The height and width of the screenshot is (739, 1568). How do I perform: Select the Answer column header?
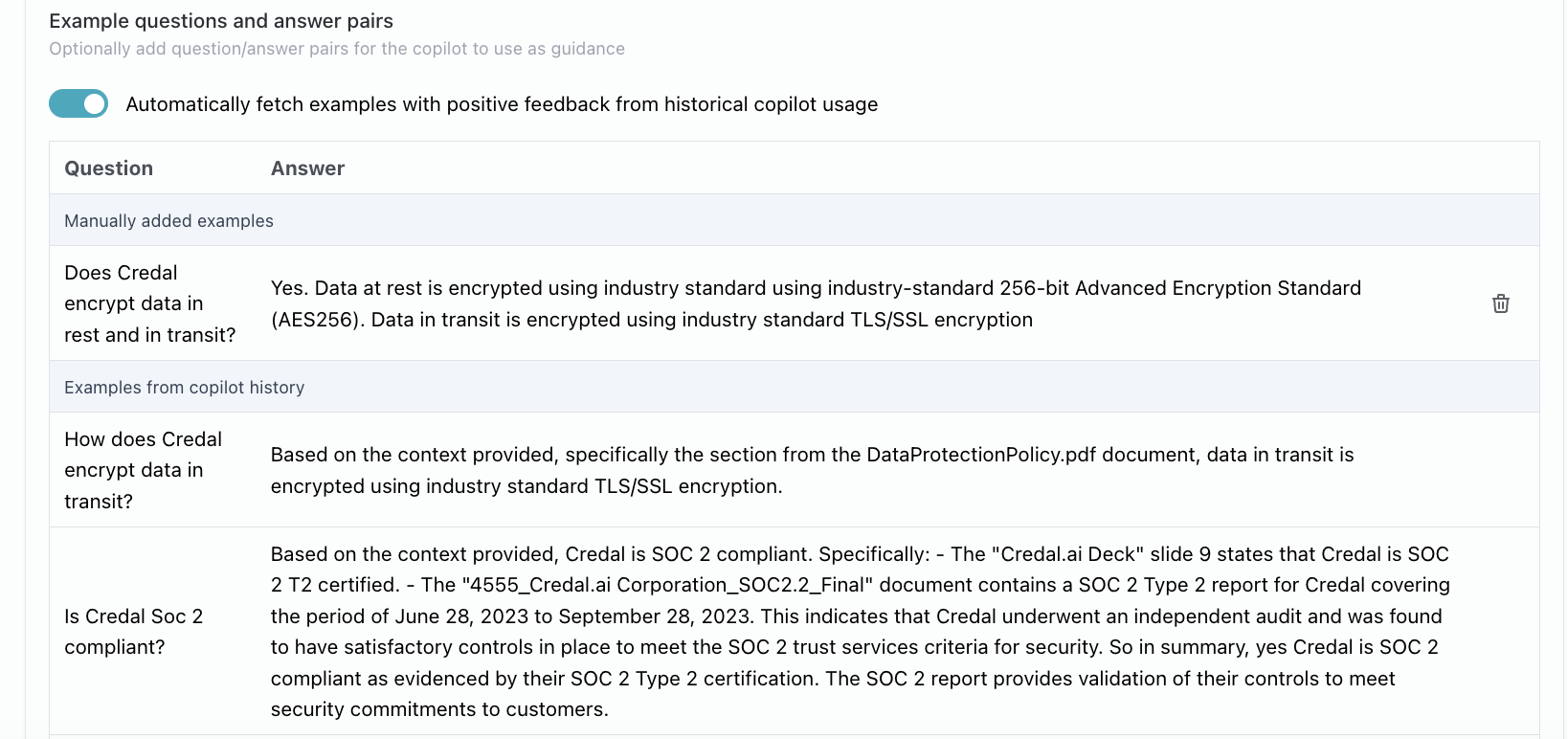(307, 168)
